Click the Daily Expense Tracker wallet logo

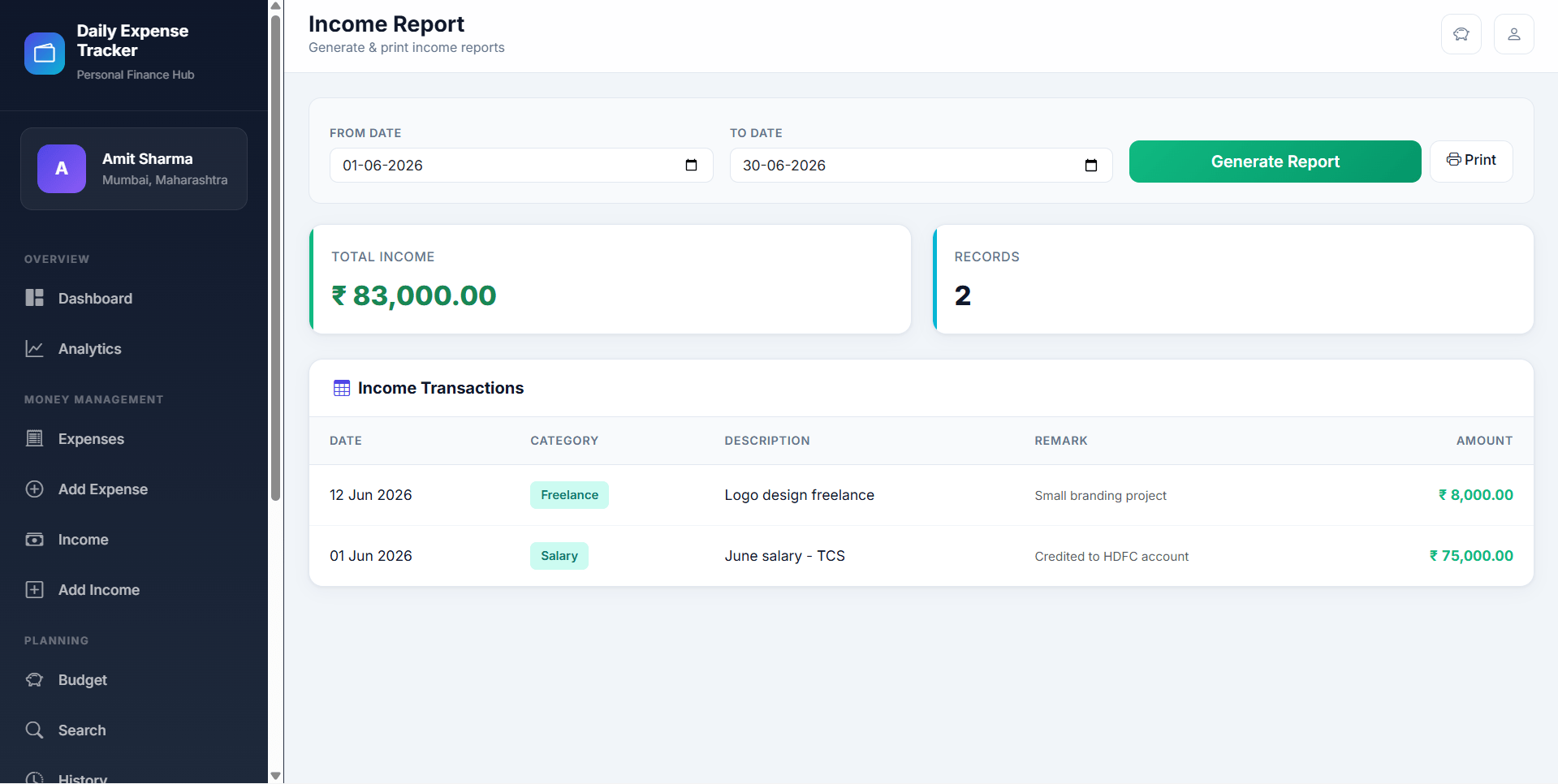(x=45, y=54)
